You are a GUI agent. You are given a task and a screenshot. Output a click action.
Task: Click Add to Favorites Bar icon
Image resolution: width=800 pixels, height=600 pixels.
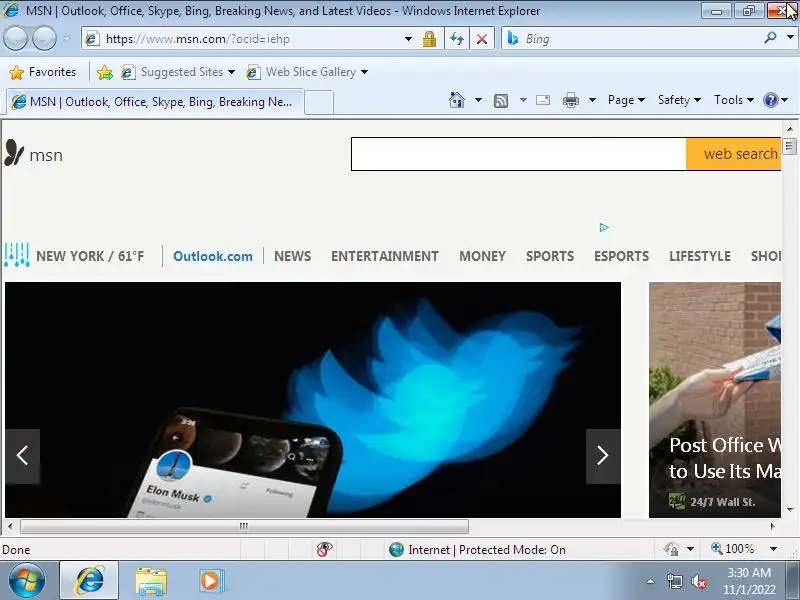pyautogui.click(x=105, y=72)
